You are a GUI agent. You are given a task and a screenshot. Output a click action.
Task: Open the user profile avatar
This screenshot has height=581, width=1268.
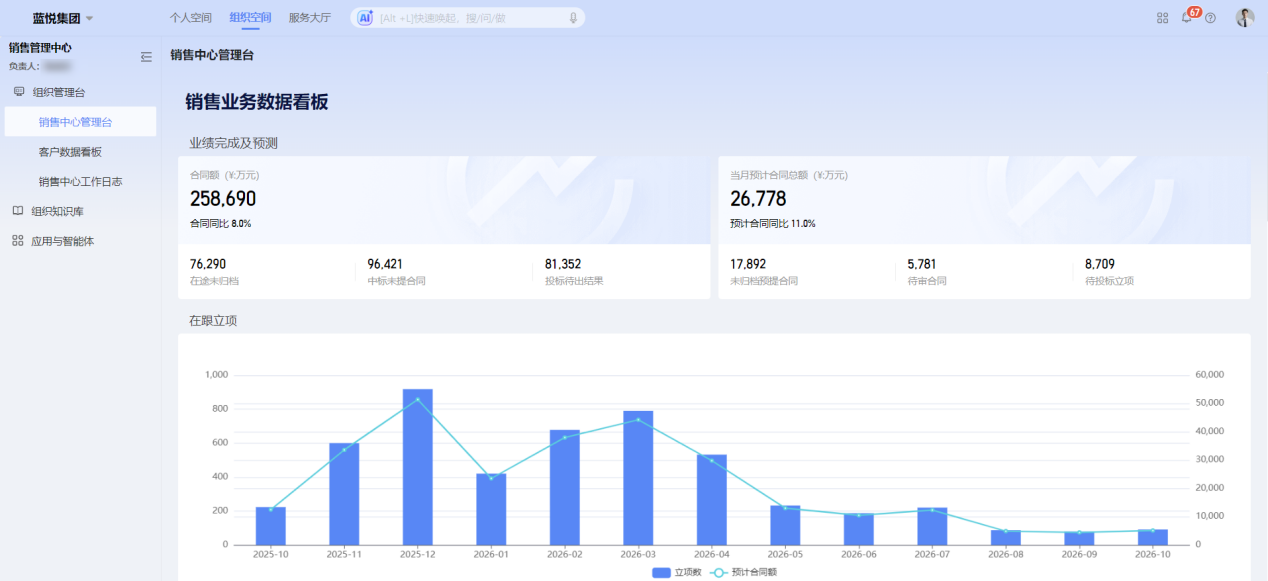click(x=1245, y=18)
